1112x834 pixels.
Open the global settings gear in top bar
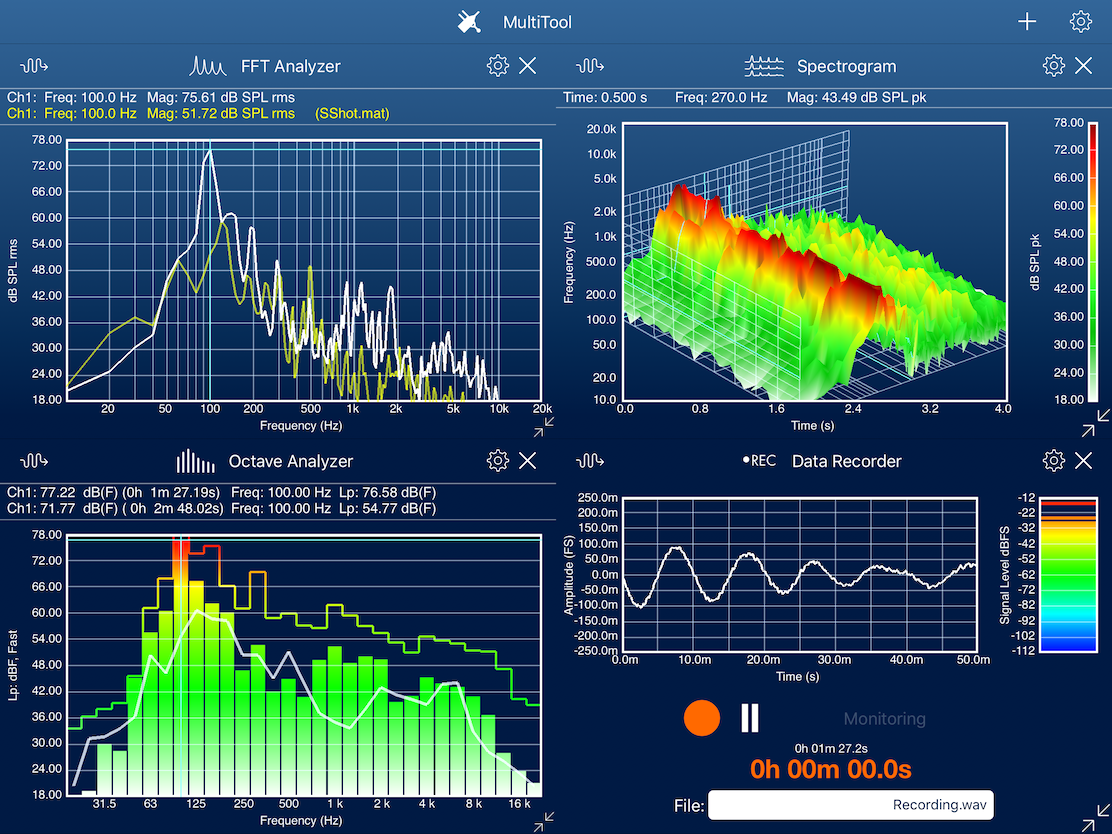coord(1081,20)
